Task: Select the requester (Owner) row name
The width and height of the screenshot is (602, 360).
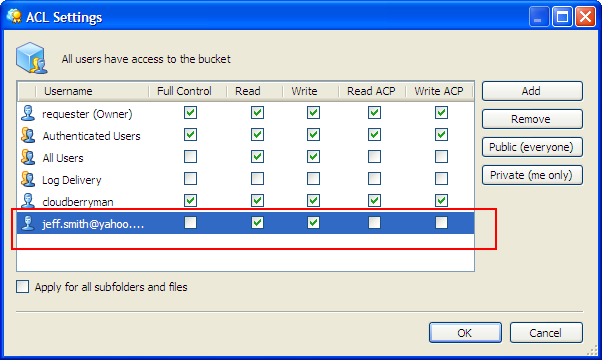Action: pyautogui.click(x=87, y=114)
